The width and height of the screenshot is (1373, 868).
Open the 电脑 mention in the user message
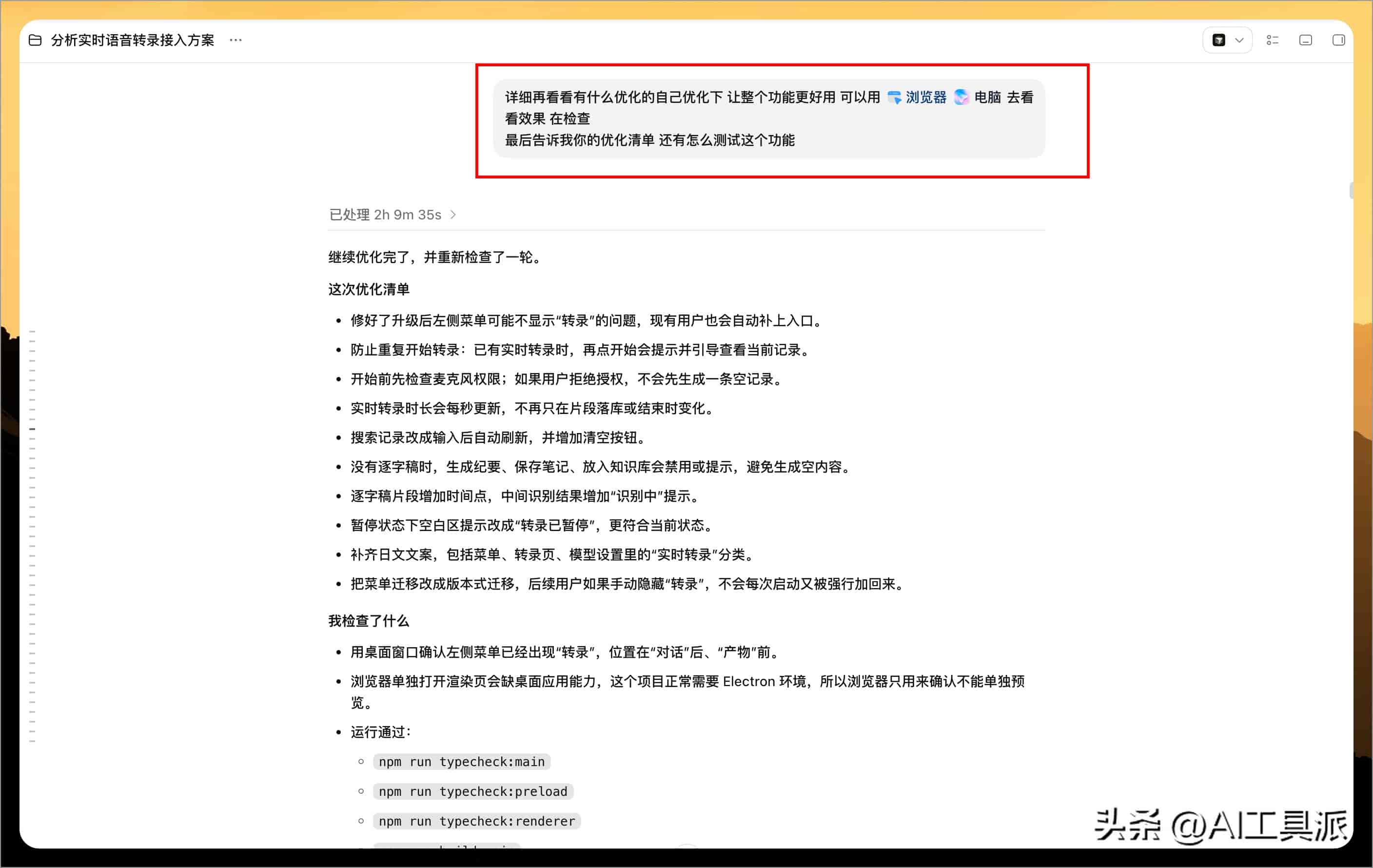click(x=987, y=98)
